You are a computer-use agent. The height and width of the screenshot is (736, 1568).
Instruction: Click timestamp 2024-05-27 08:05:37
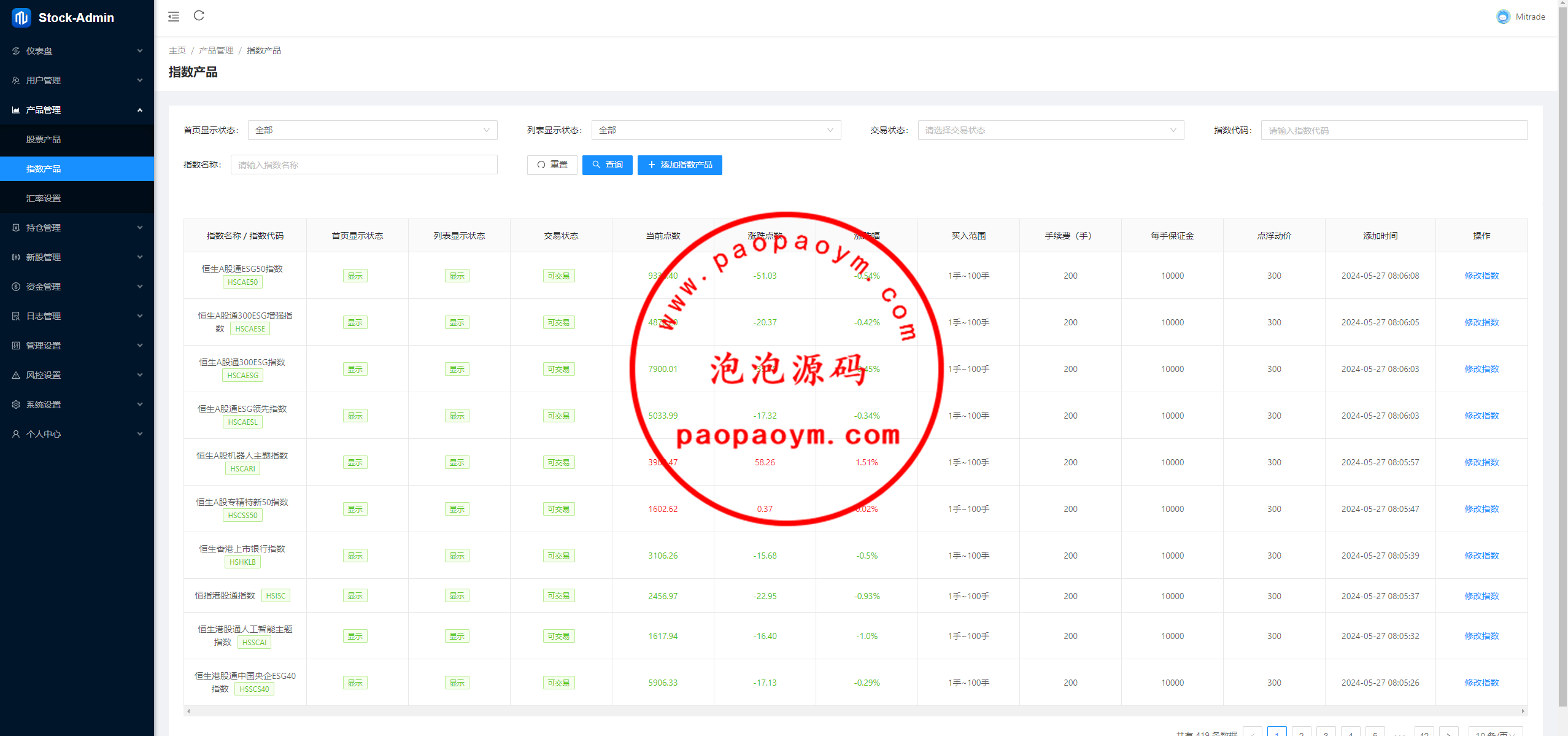pyautogui.click(x=1380, y=596)
